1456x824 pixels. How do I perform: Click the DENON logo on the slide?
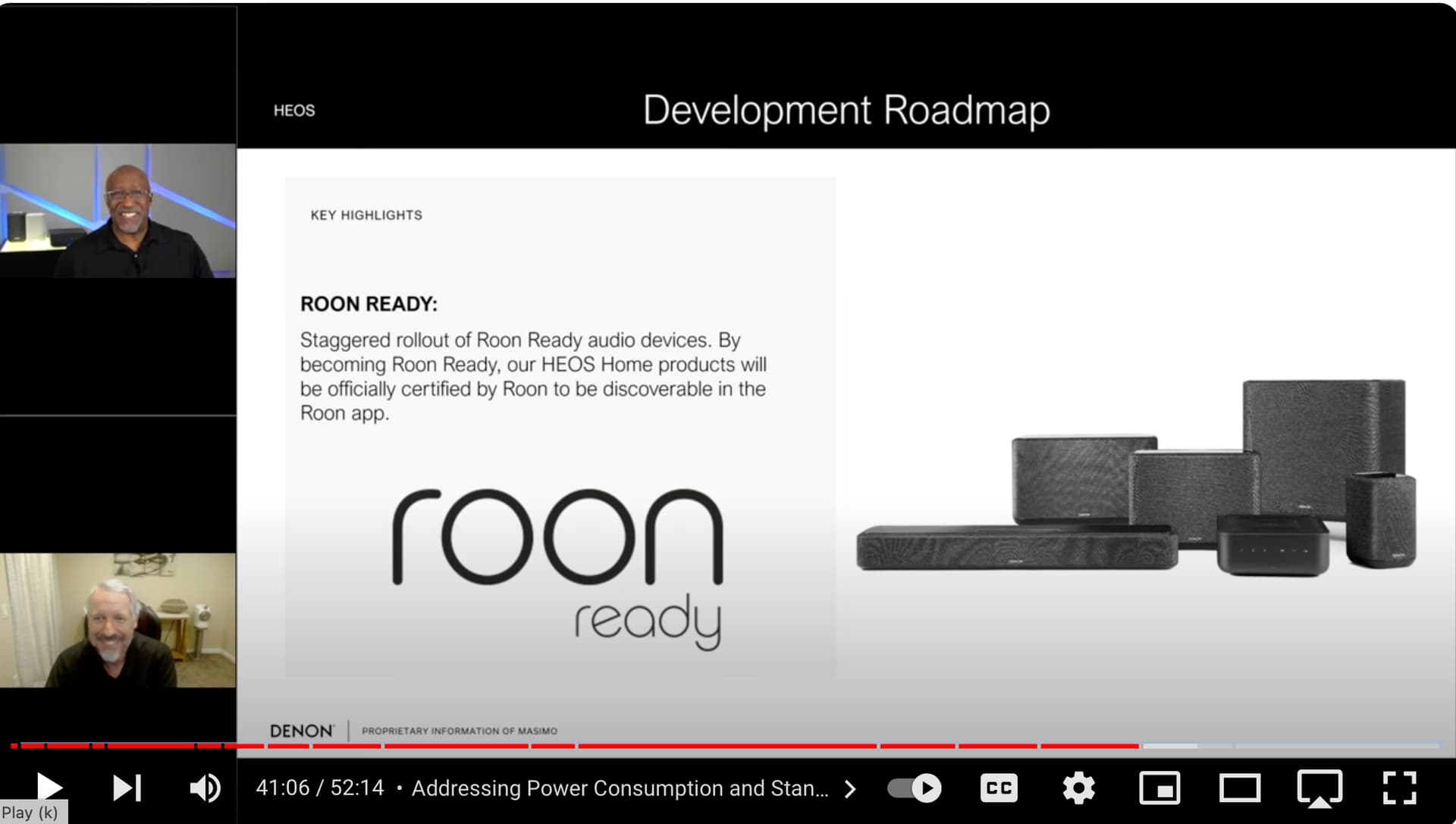(302, 731)
